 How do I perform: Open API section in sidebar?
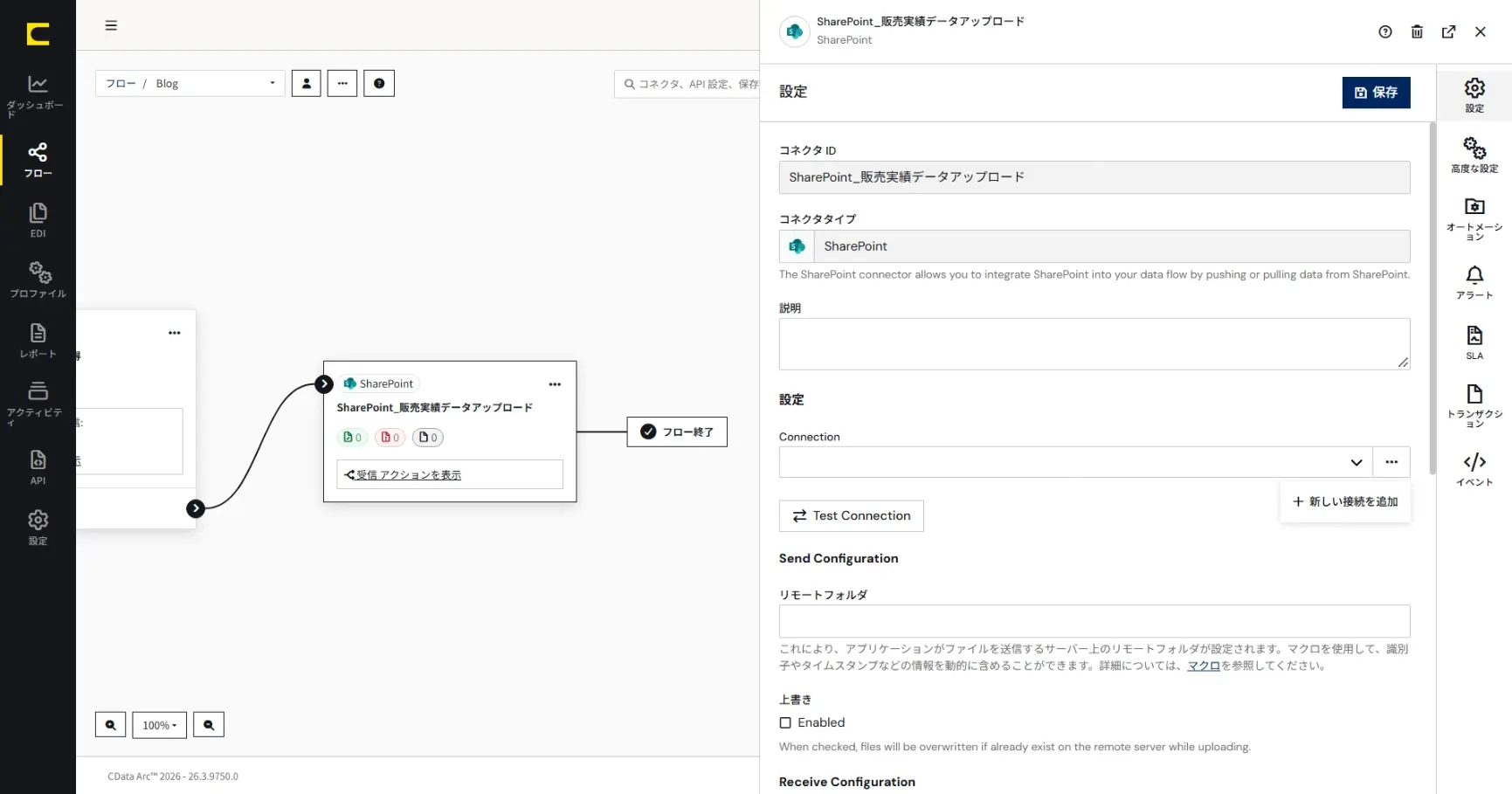pos(38,467)
